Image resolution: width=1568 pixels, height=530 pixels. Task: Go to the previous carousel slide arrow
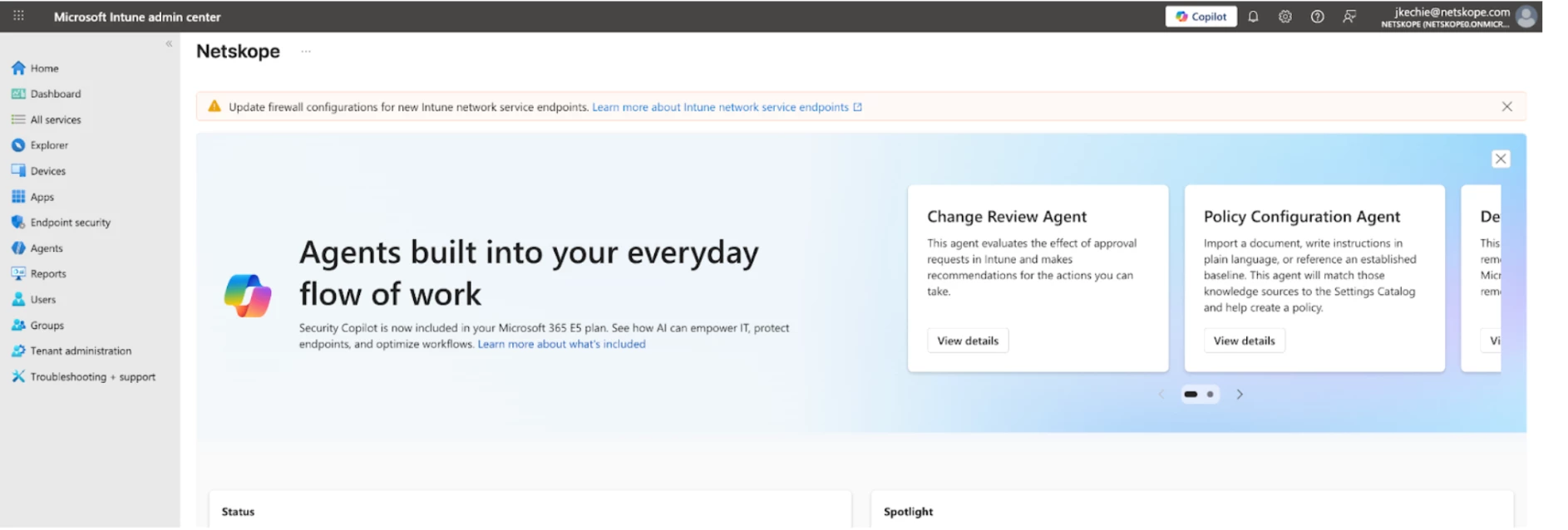(1161, 395)
